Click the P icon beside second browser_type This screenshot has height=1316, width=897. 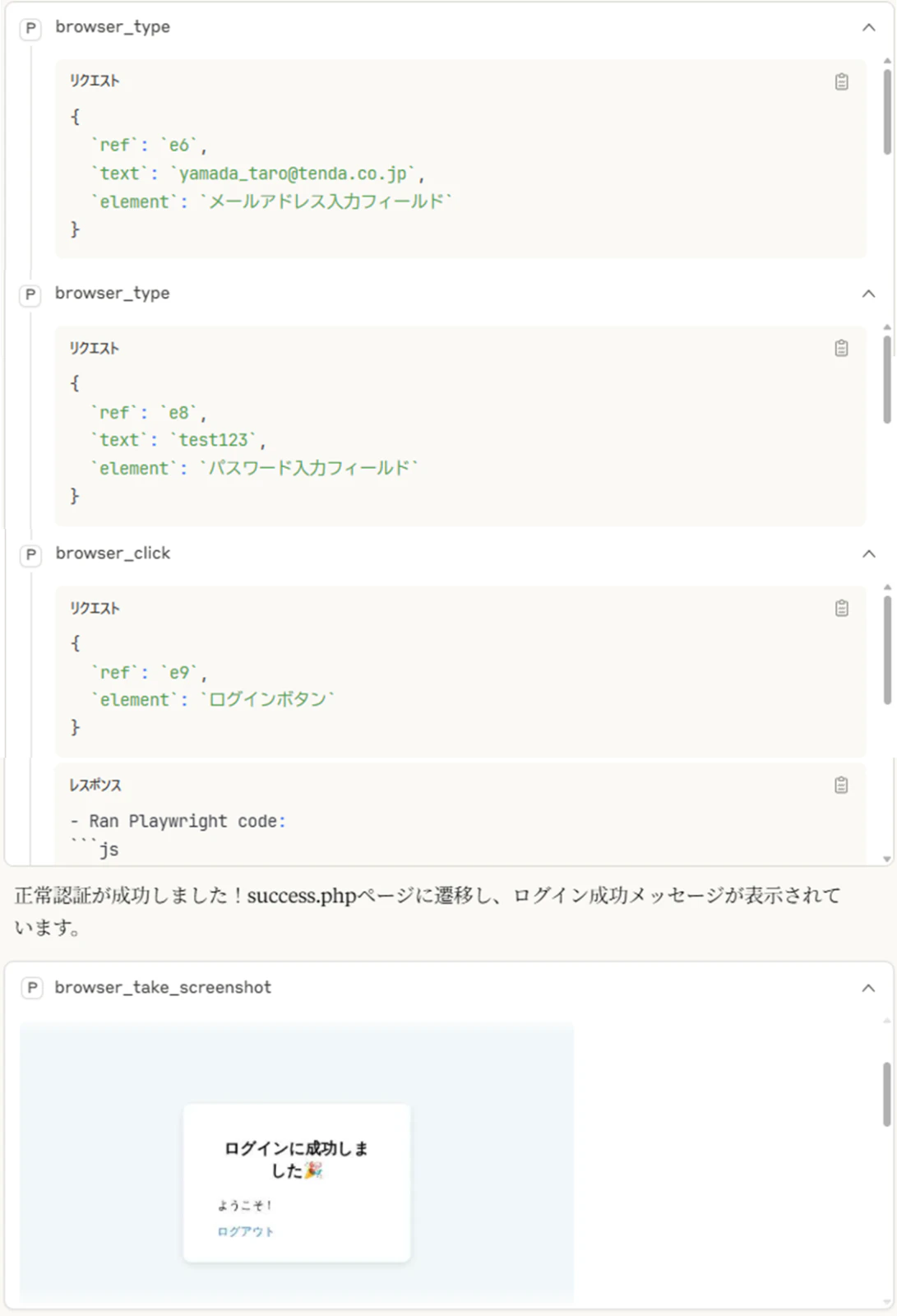click(30, 294)
